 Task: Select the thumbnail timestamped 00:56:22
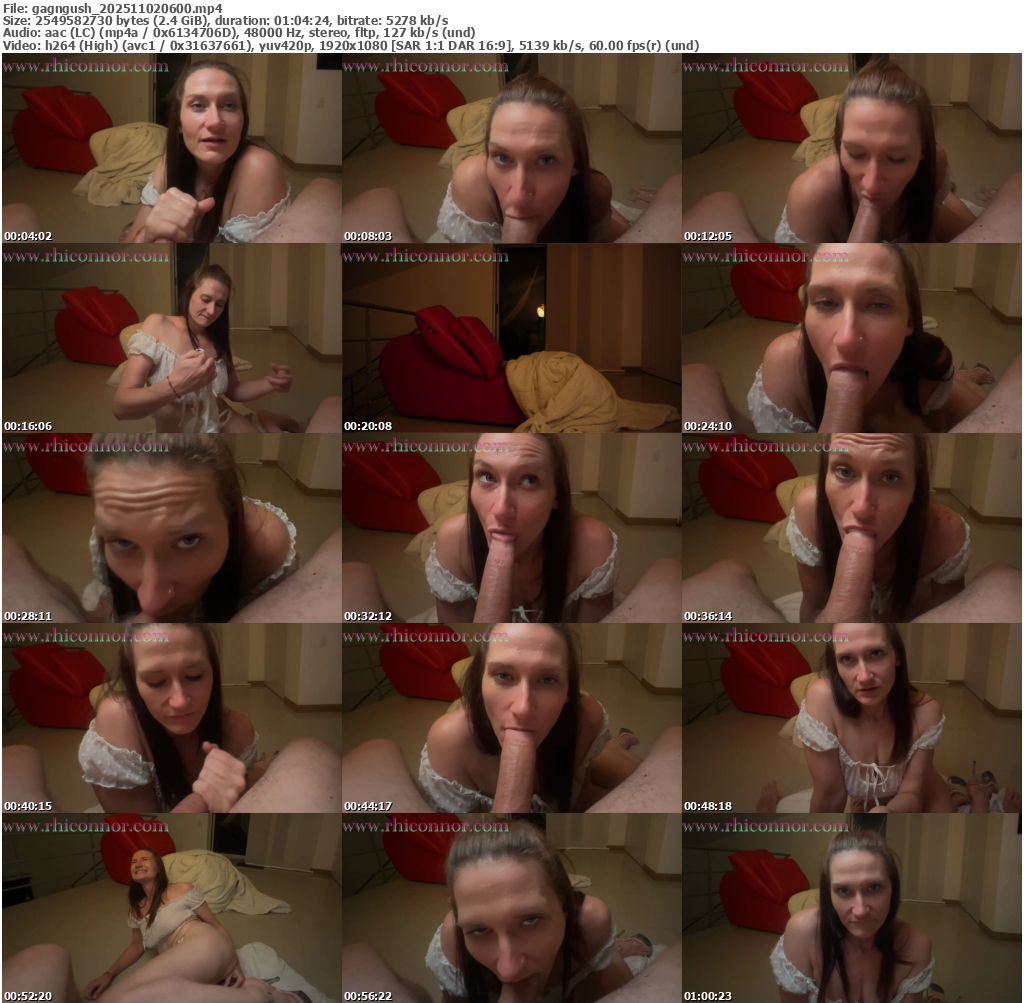(x=511, y=908)
